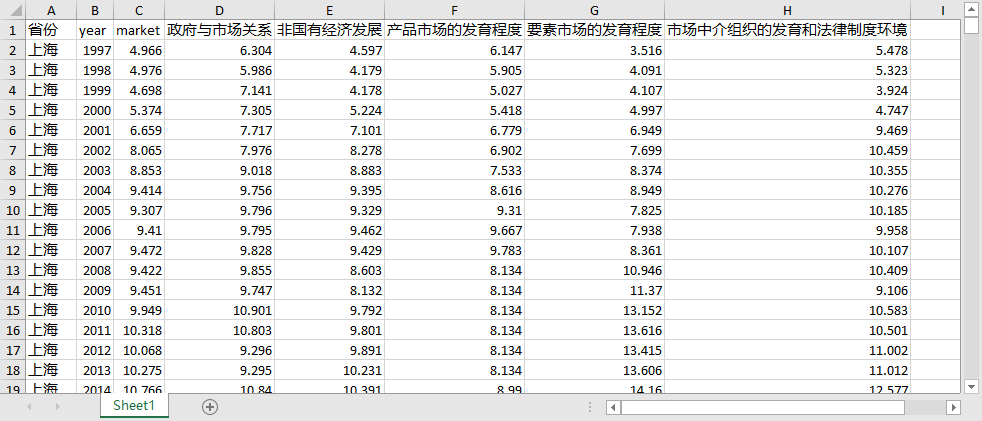The height and width of the screenshot is (421, 982).
Task: Select row 18 header
Action: pos(13,371)
